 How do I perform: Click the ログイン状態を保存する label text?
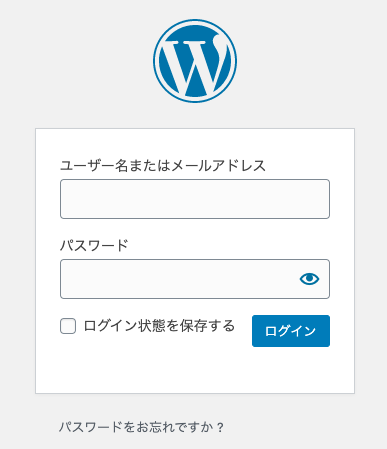point(159,326)
